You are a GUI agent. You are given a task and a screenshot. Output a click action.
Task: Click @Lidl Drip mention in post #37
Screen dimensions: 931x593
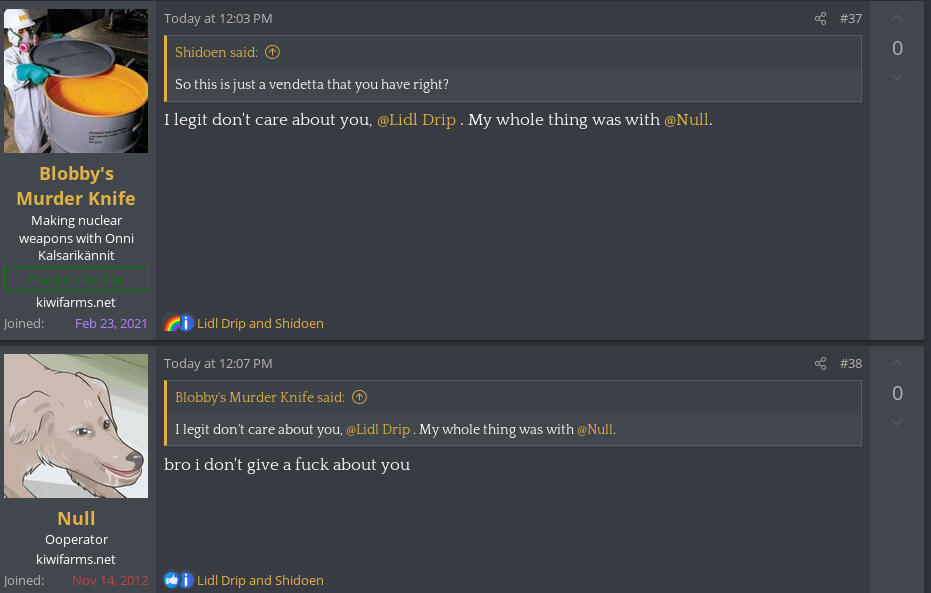(416, 120)
